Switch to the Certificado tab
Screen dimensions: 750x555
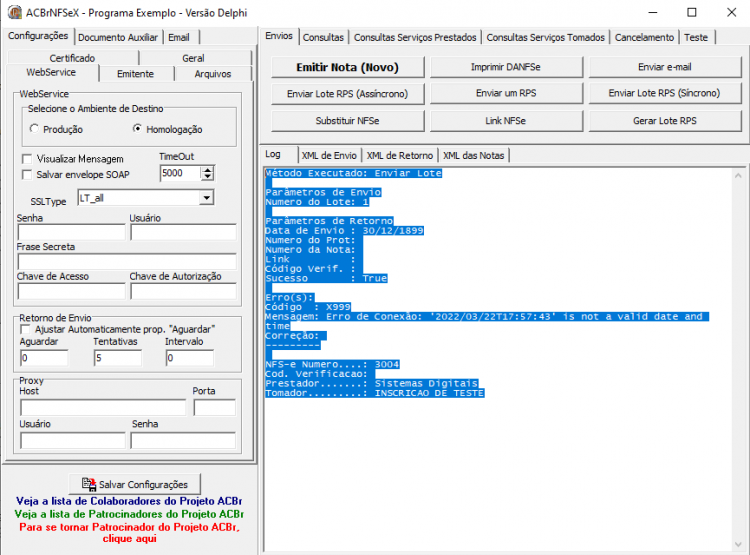point(72,58)
